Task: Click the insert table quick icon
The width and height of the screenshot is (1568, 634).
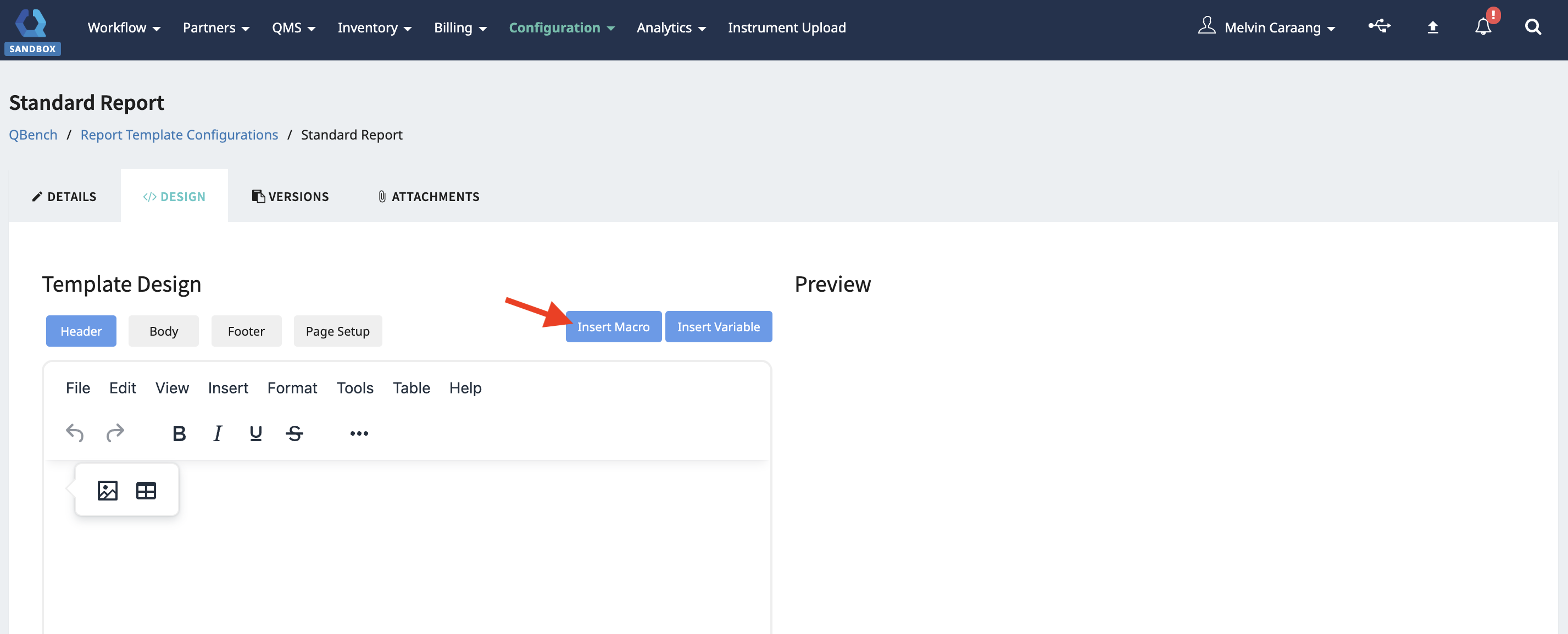Action: (146, 491)
